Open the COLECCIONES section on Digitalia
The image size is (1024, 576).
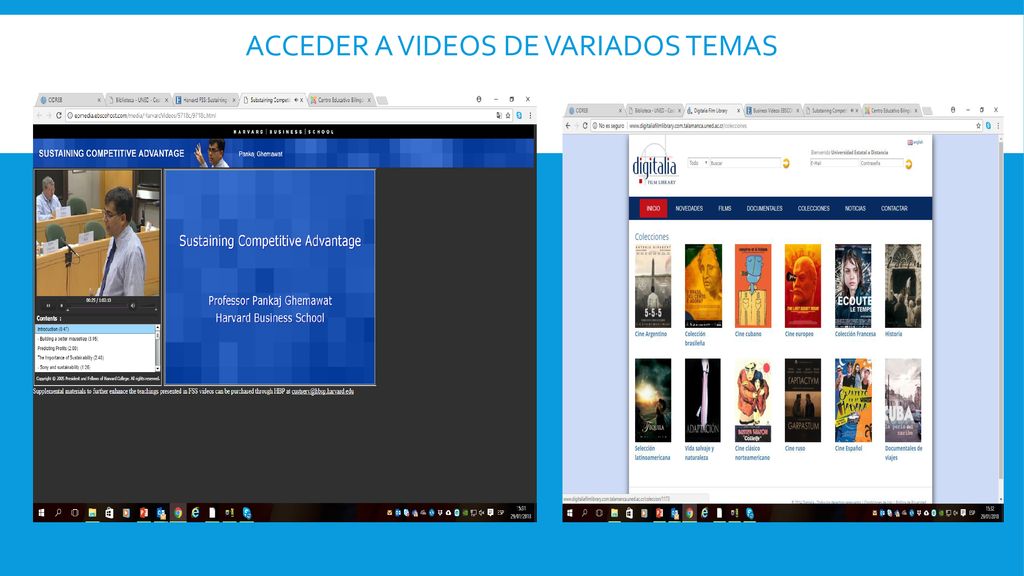point(813,208)
